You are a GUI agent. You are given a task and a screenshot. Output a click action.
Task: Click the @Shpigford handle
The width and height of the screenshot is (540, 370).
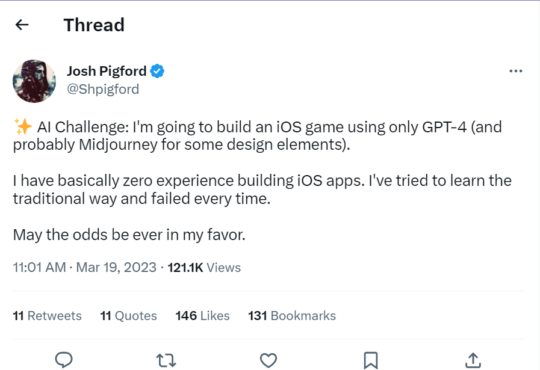coord(103,89)
